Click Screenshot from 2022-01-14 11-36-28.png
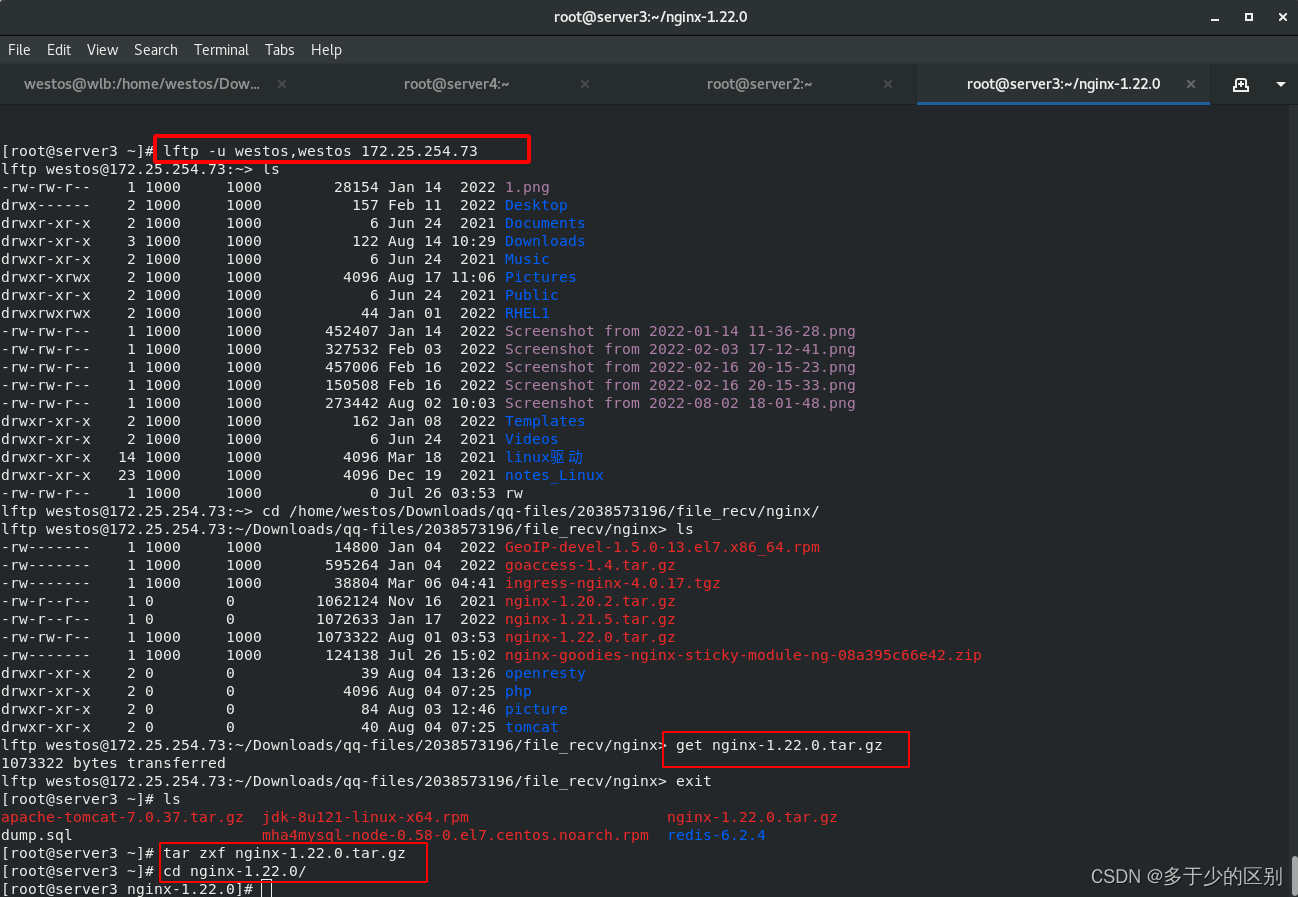This screenshot has height=897, width=1298. coord(680,331)
